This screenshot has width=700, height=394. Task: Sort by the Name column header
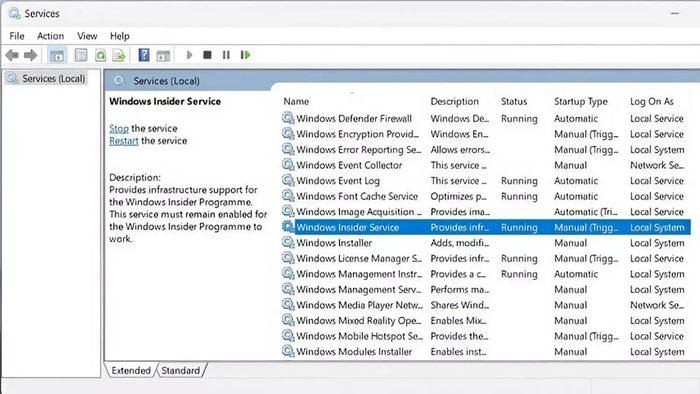(x=296, y=101)
